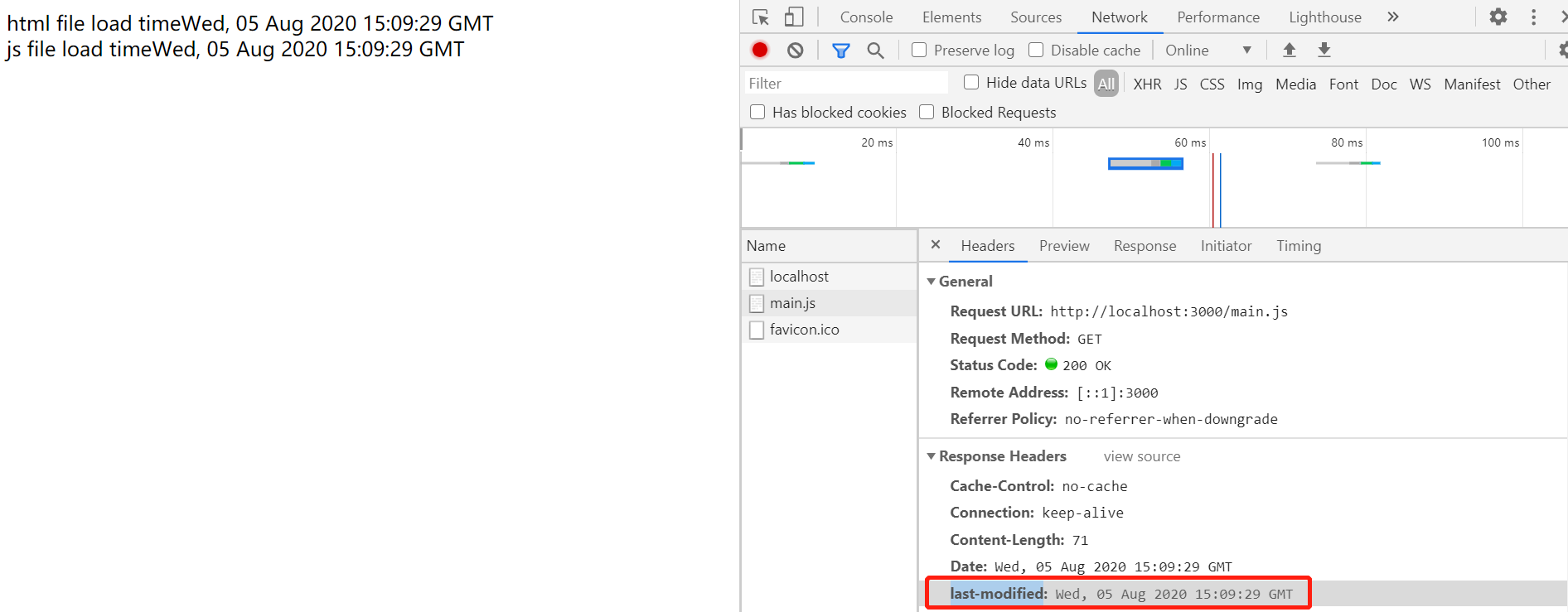Open DevTools settings gear

[x=1498, y=17]
